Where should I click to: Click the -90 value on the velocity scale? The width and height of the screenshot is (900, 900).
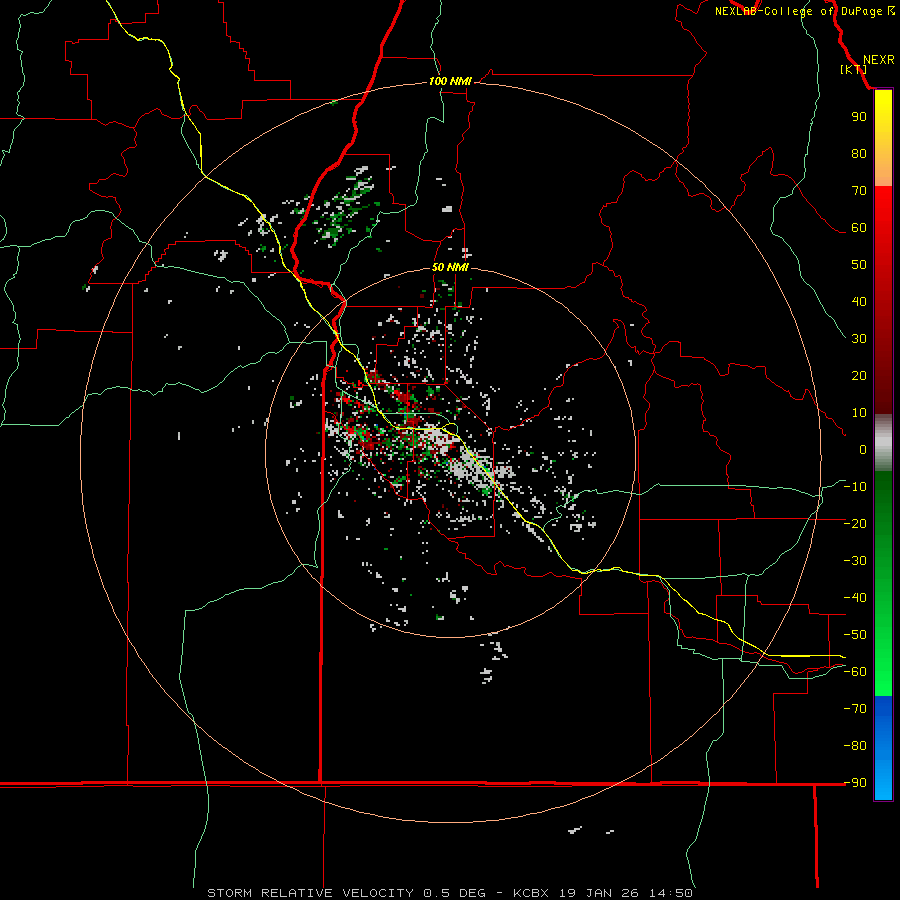pyautogui.click(x=855, y=783)
